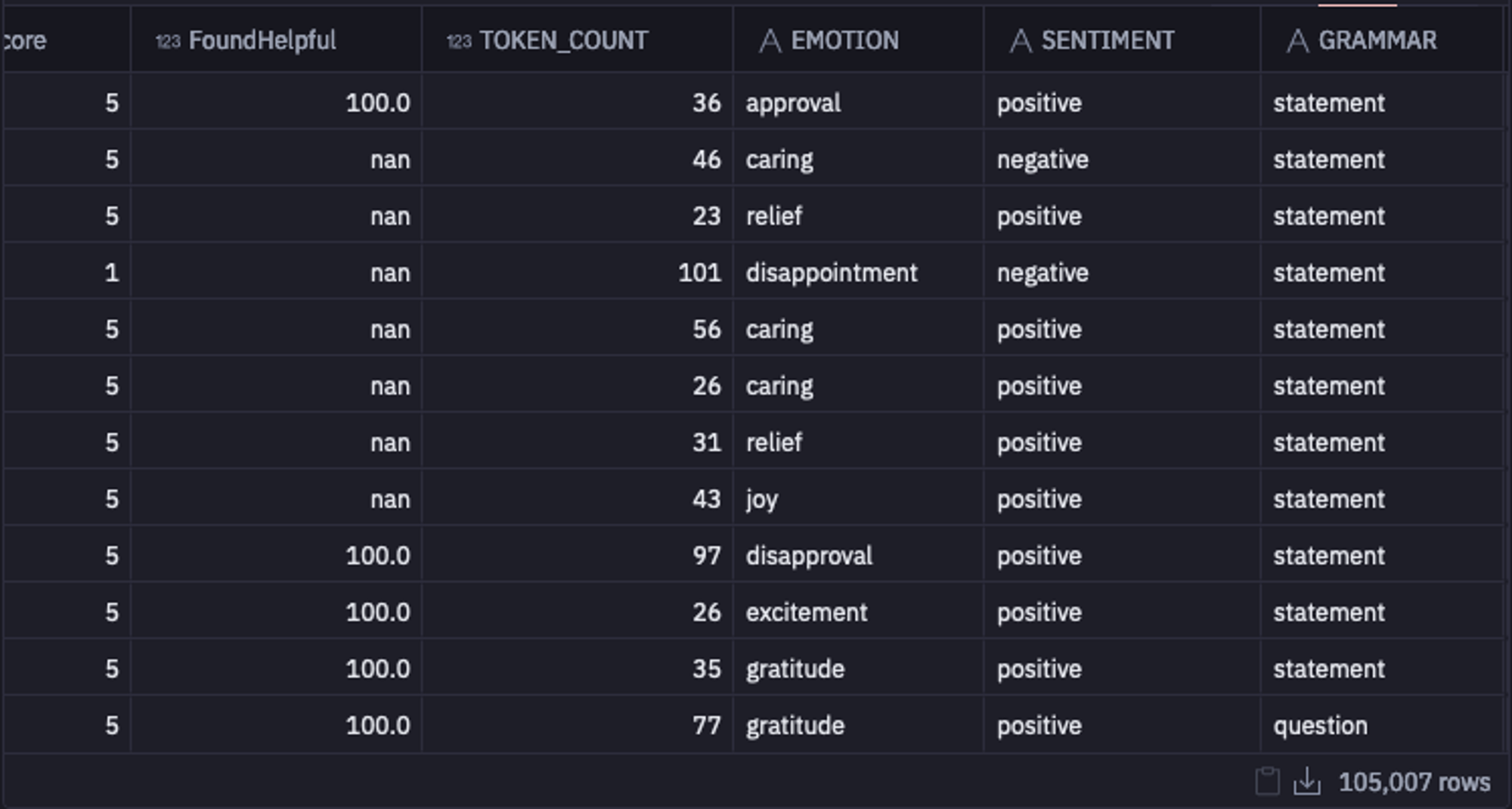Screen dimensions: 1512x809
Task: Select the 'question' grammar cell
Action: point(1320,726)
